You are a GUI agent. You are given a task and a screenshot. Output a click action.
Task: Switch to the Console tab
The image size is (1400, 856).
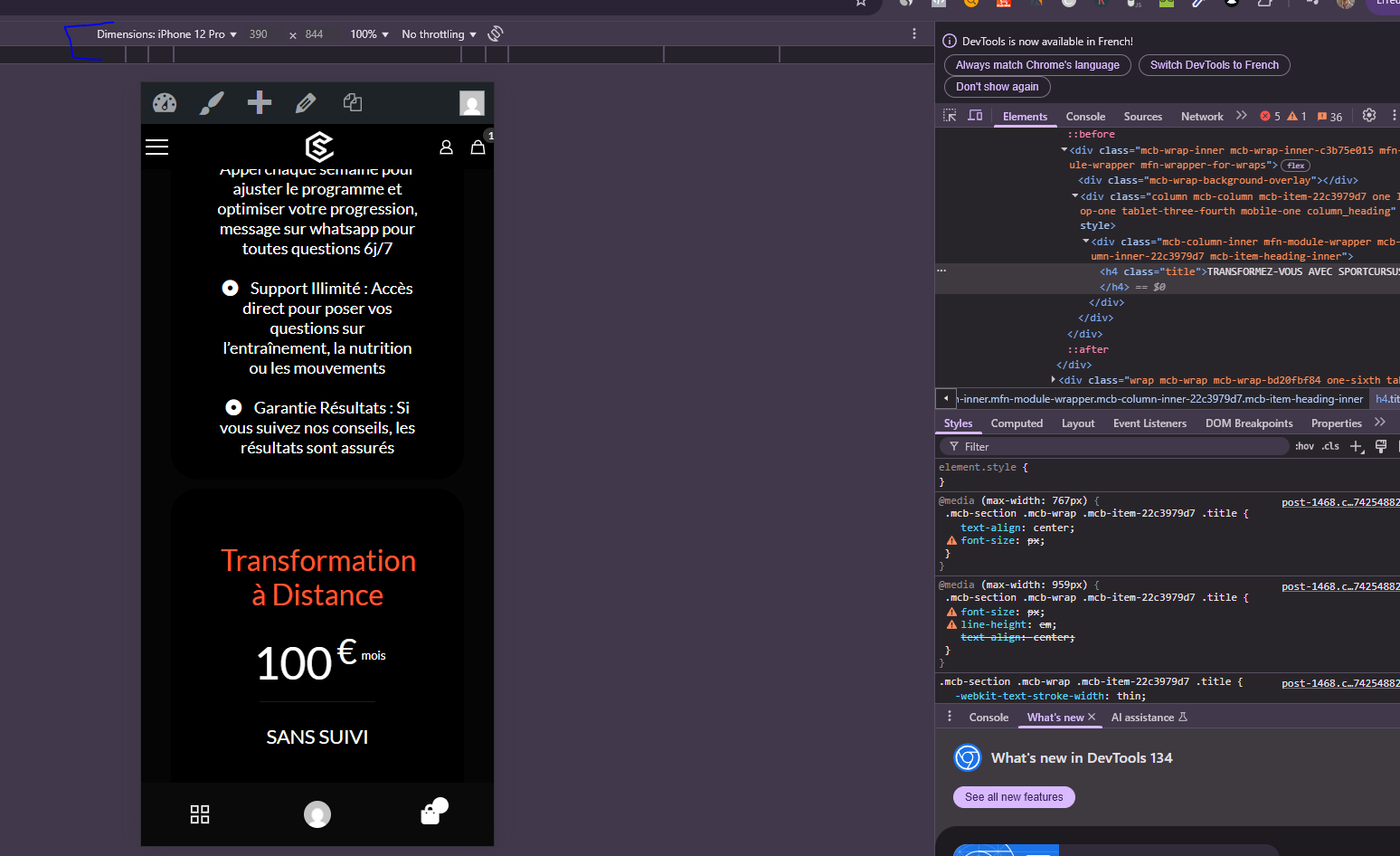(x=1085, y=117)
